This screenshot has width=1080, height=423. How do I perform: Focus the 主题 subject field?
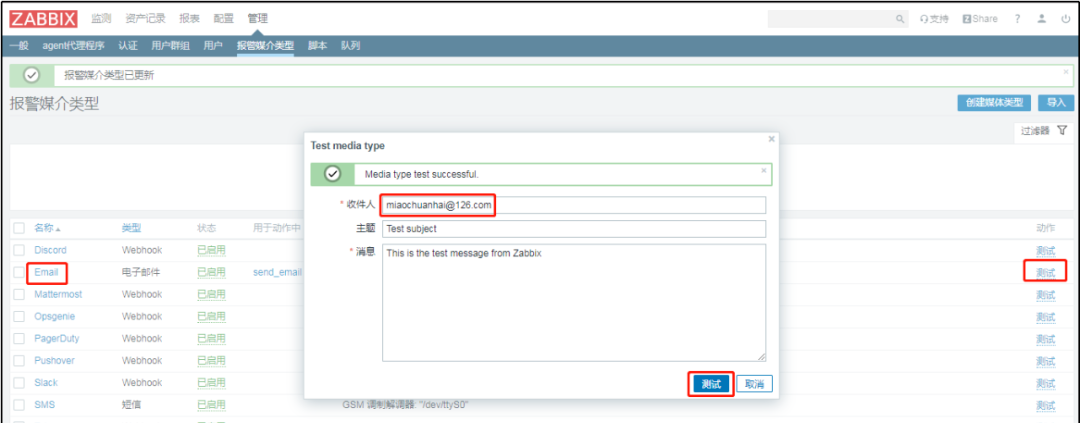pyautogui.click(x=574, y=229)
